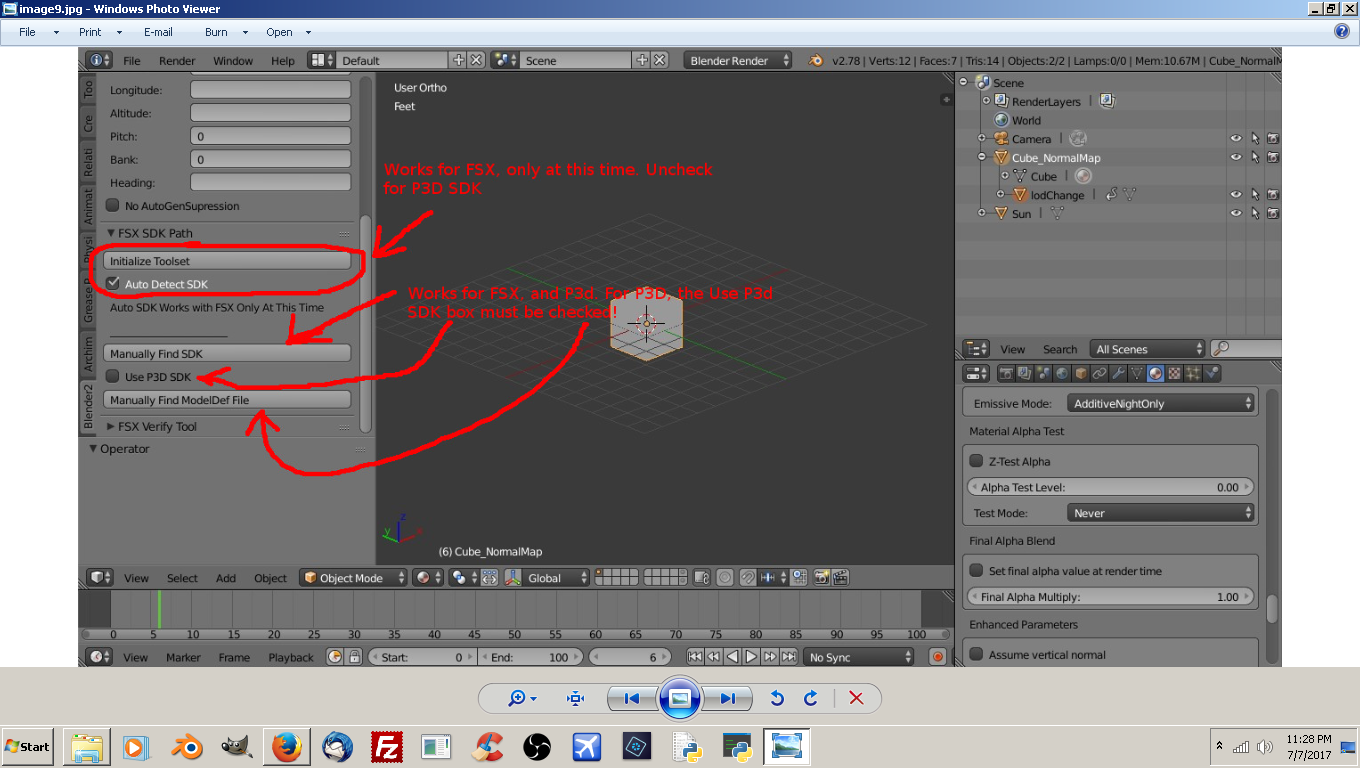Image resolution: width=1360 pixels, height=768 pixels.
Task: Click the timeline Play animation button
Action: coord(751,657)
